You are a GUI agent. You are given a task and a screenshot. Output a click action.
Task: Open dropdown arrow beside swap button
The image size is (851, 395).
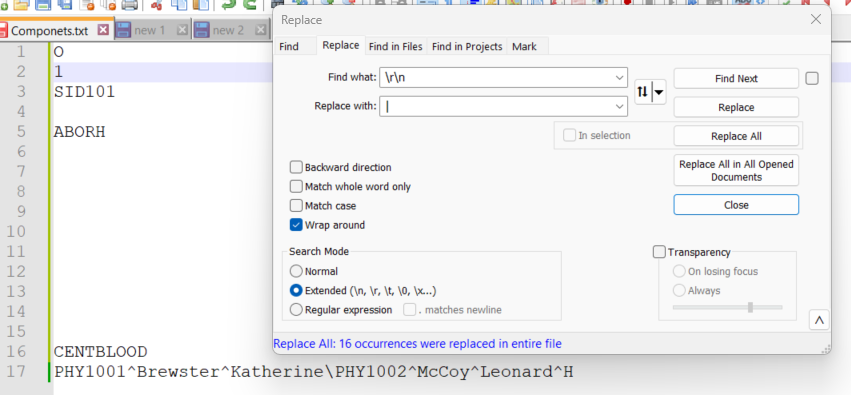tap(659, 92)
